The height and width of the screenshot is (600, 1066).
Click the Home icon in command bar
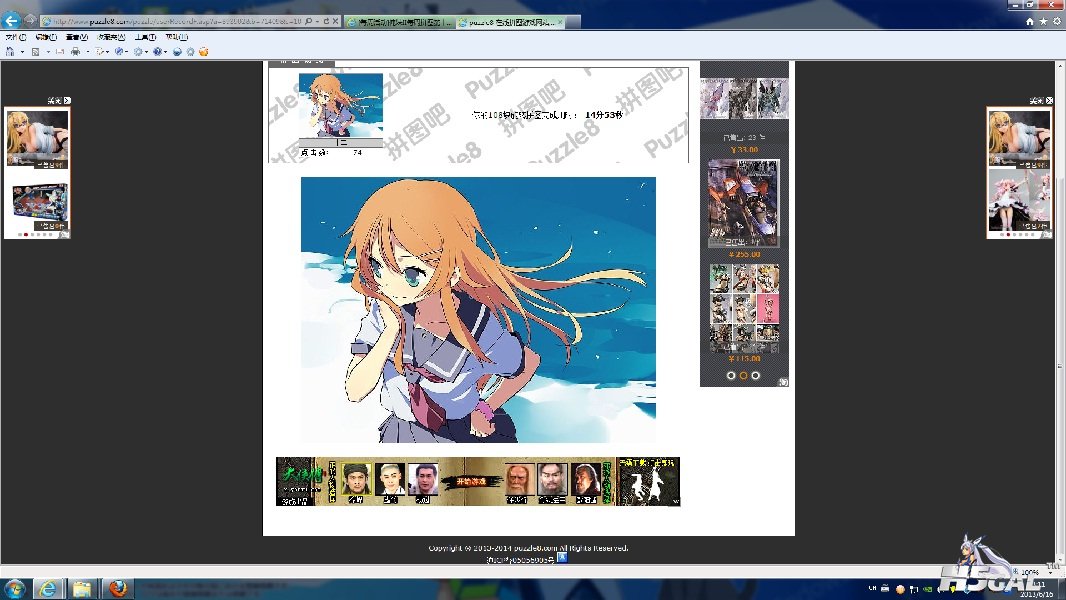(x=10, y=52)
